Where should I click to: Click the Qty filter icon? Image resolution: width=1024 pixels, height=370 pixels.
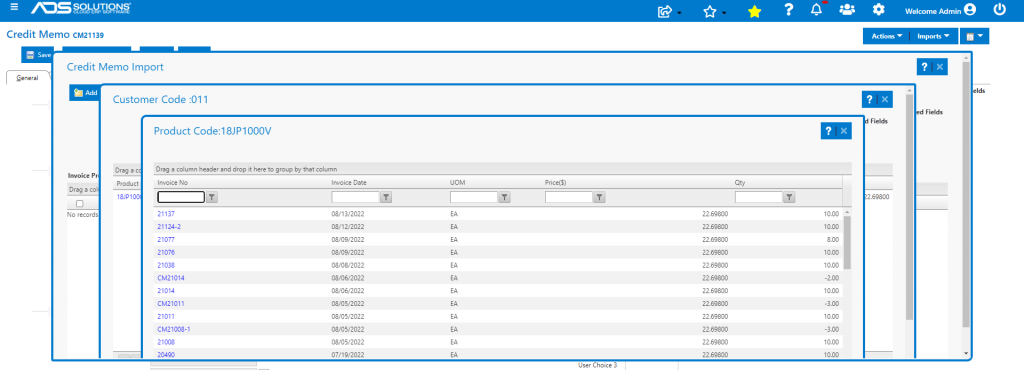(x=790, y=197)
